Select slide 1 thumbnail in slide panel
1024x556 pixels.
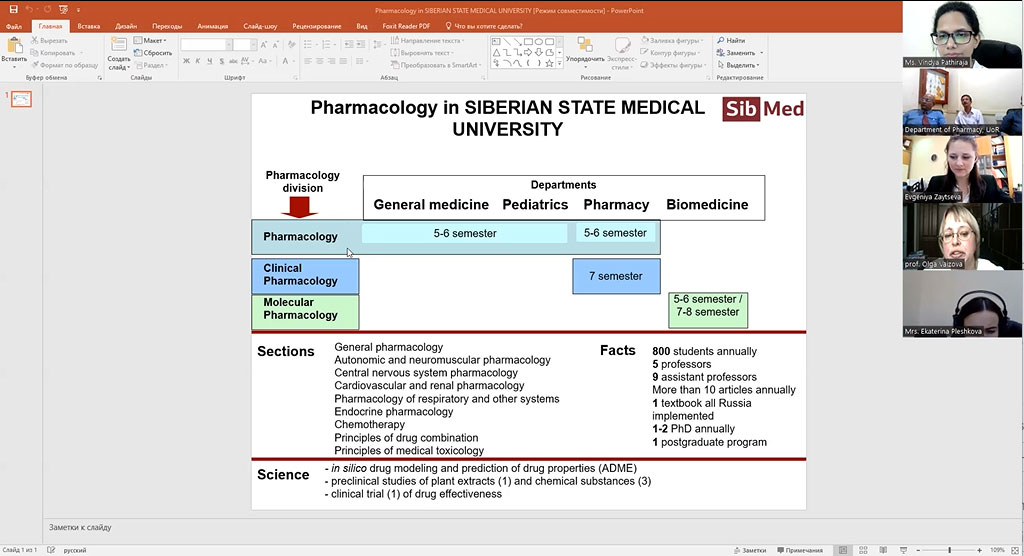(x=22, y=99)
